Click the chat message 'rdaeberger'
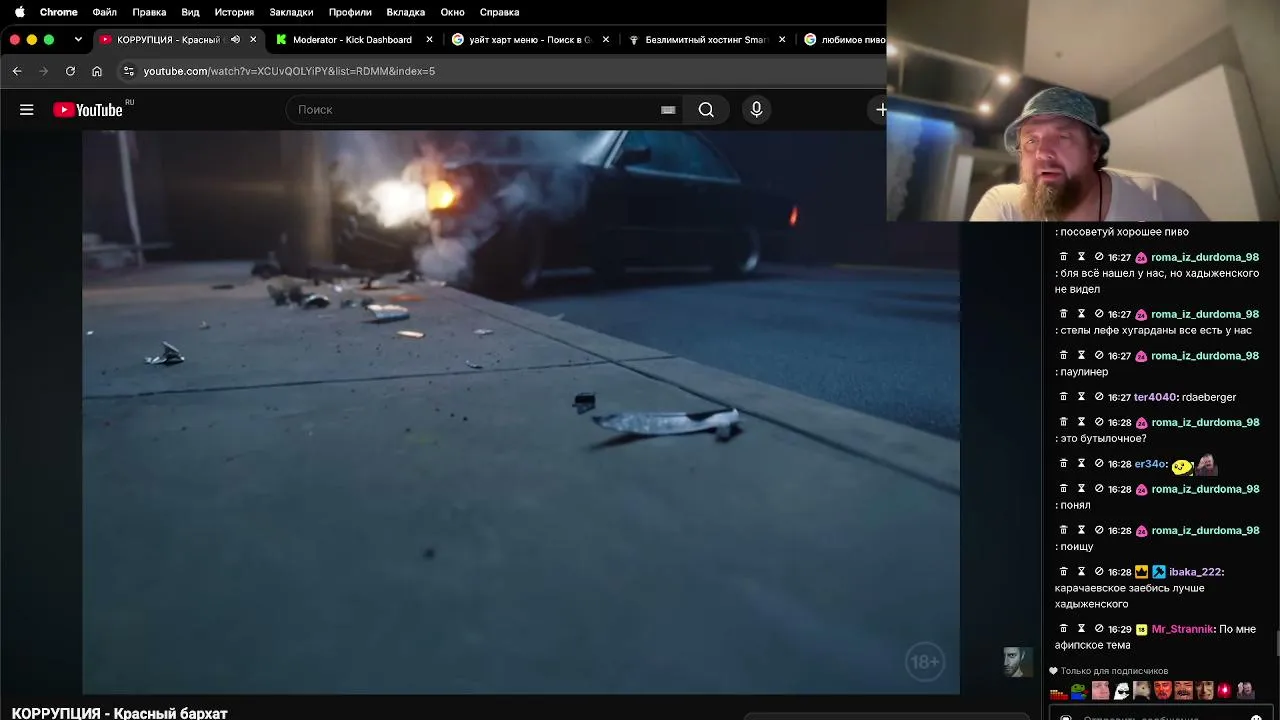Viewport: 1280px width, 720px height. (x=1208, y=397)
